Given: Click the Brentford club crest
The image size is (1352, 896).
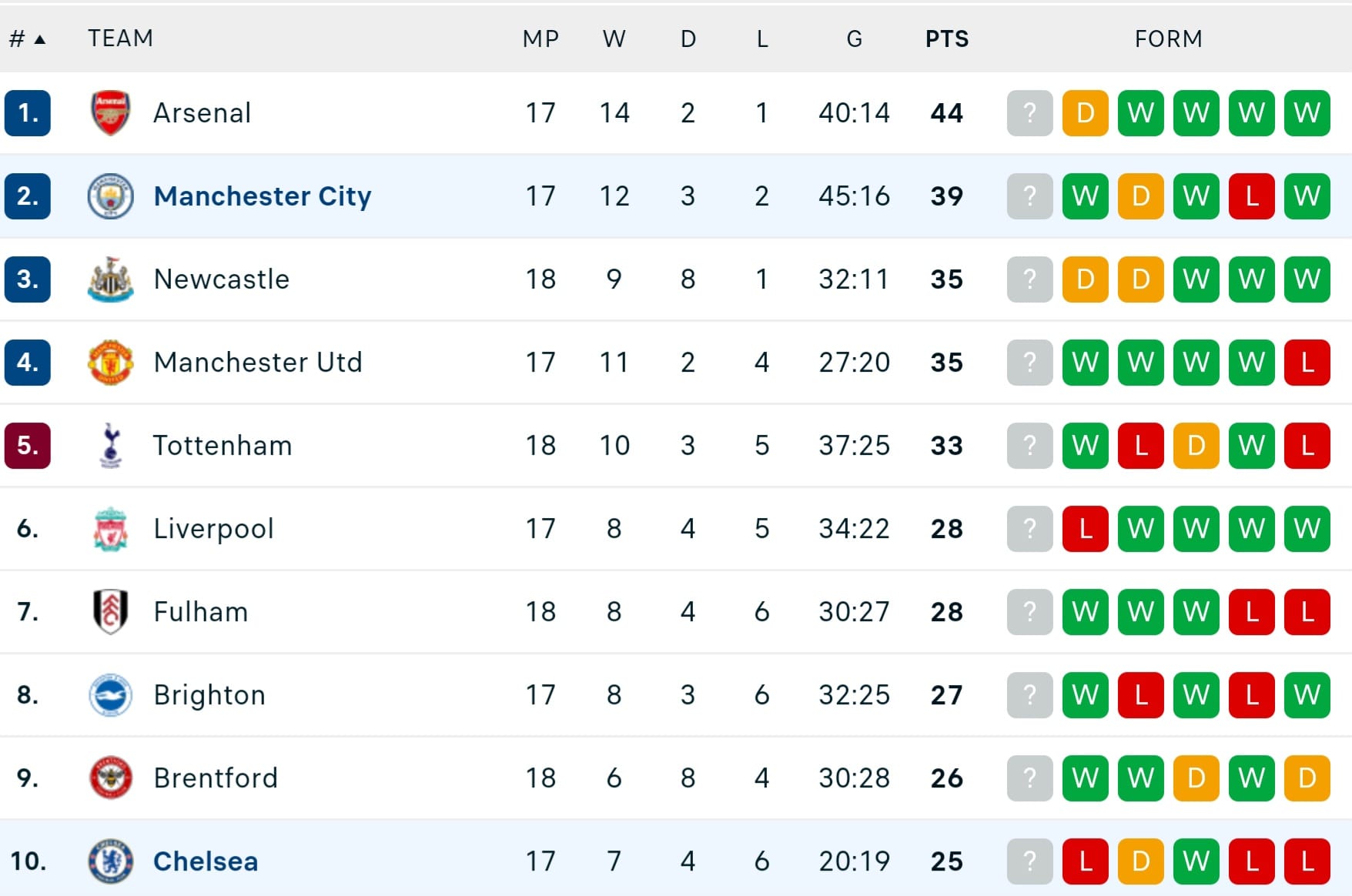Looking at the screenshot, I should 111,778.
